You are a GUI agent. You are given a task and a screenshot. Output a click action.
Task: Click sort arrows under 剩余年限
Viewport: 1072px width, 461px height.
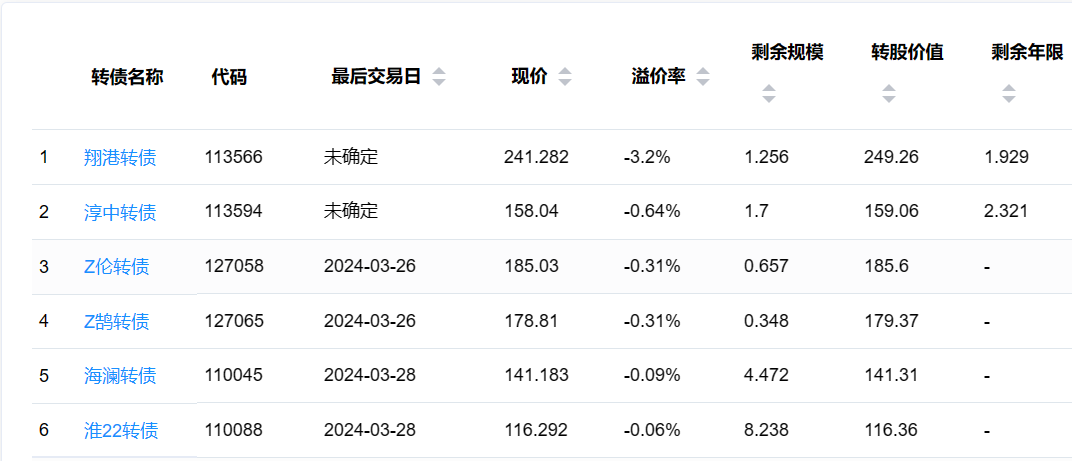pos(1008,94)
